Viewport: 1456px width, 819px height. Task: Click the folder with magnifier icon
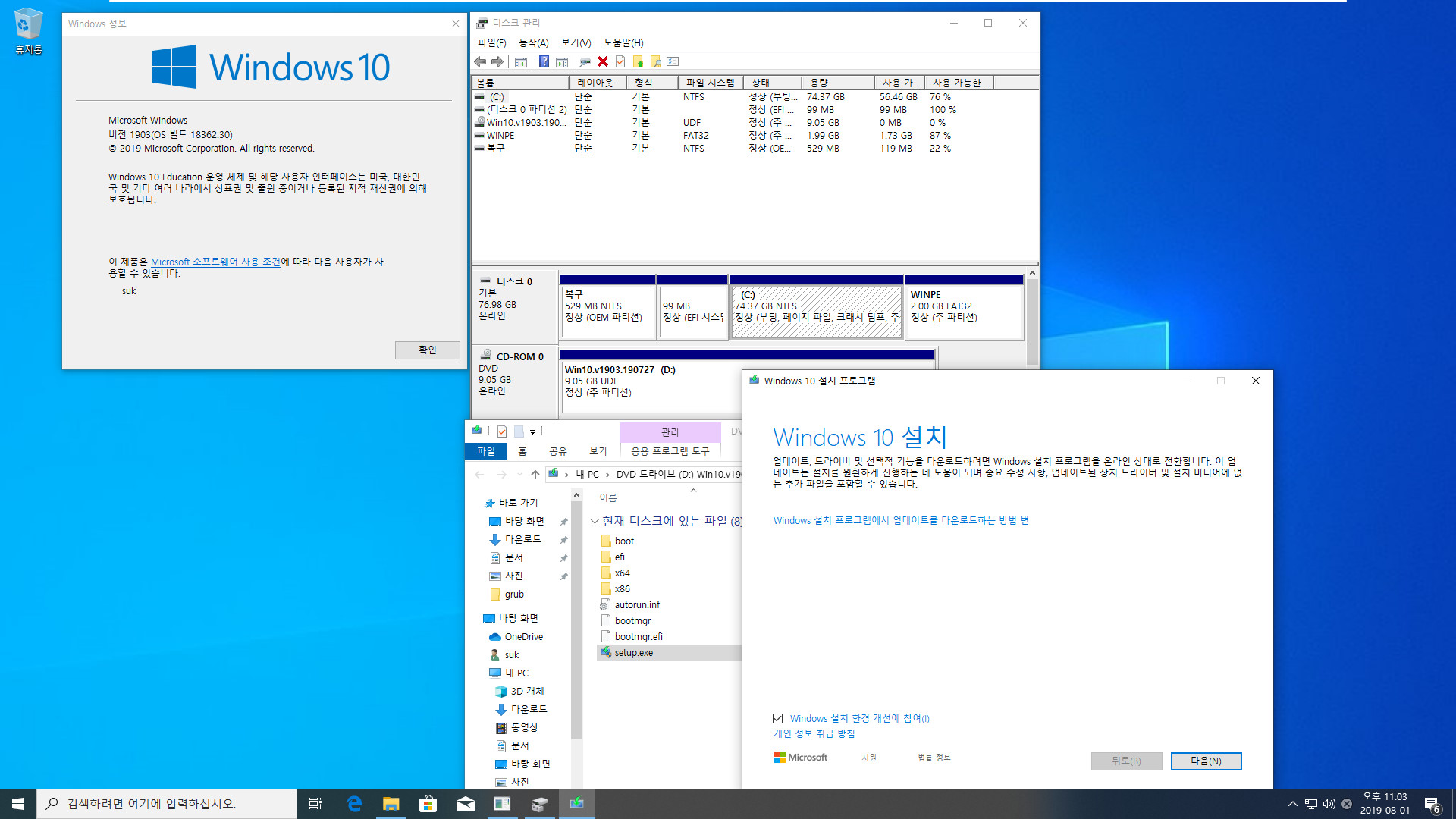coord(655,61)
